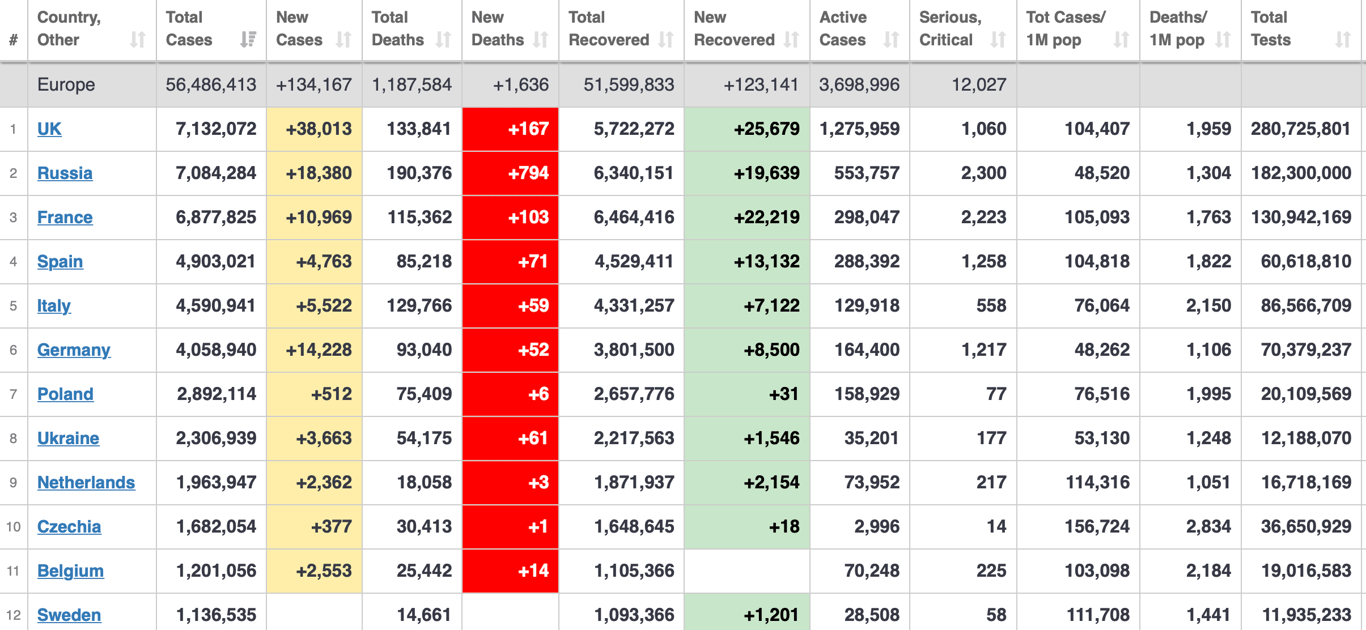Click Spain new deaths cell +71
Screen dimensions: 1366x630
510,261
